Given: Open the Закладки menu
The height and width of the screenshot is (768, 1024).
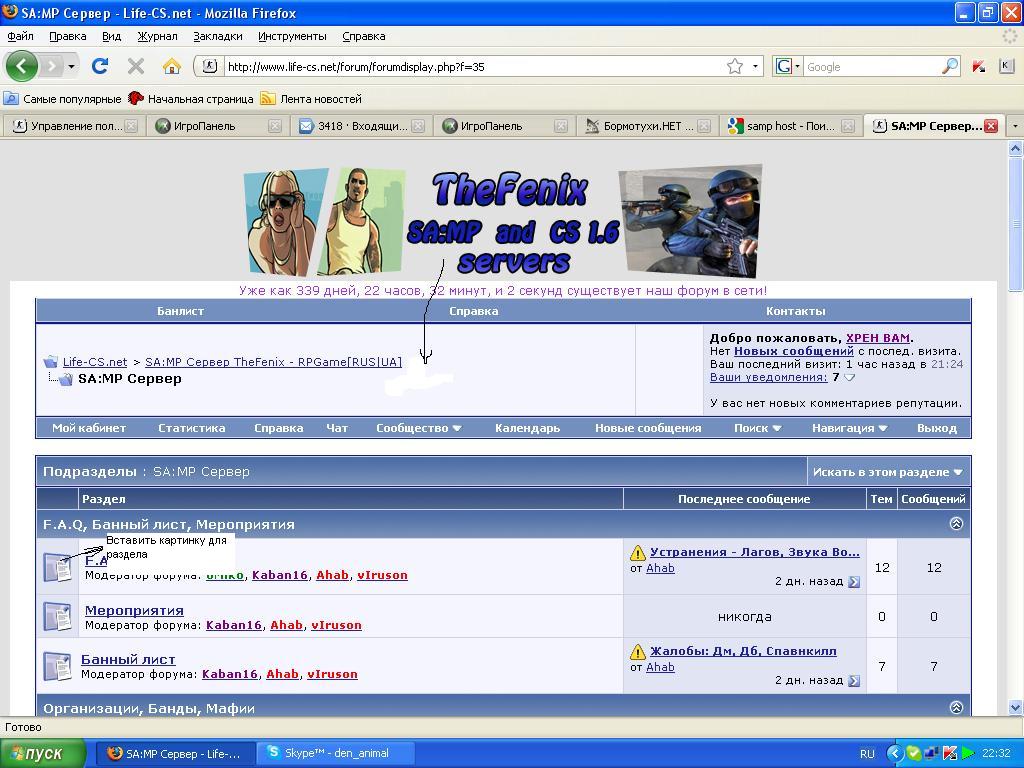Looking at the screenshot, I should [x=217, y=36].
